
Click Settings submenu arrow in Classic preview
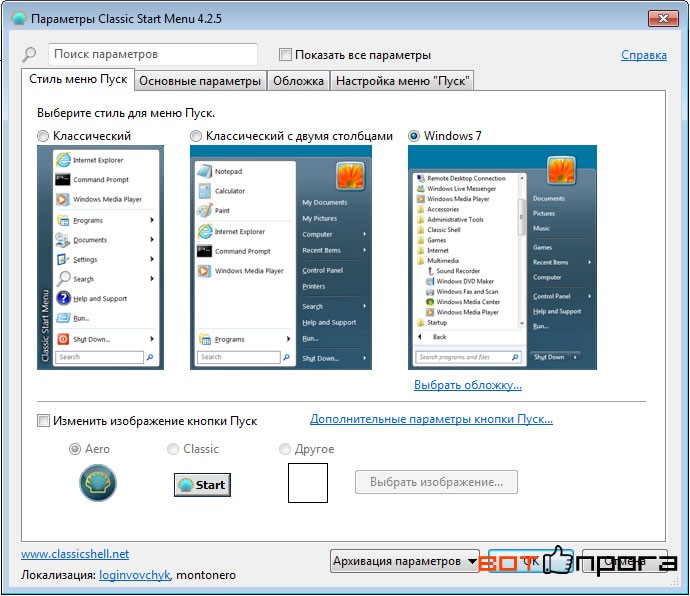pos(152,259)
